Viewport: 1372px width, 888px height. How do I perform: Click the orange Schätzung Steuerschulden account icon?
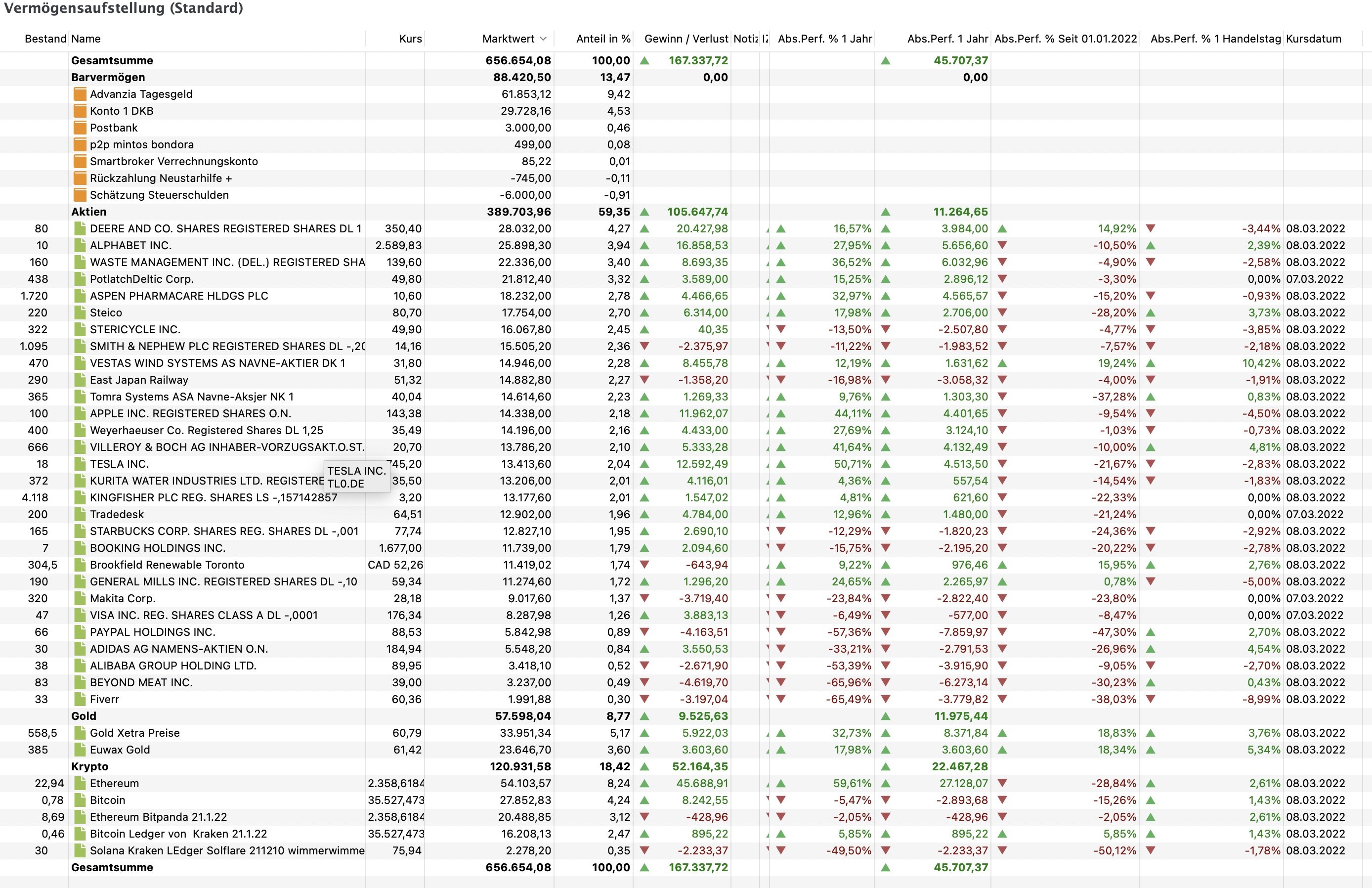click(x=80, y=195)
